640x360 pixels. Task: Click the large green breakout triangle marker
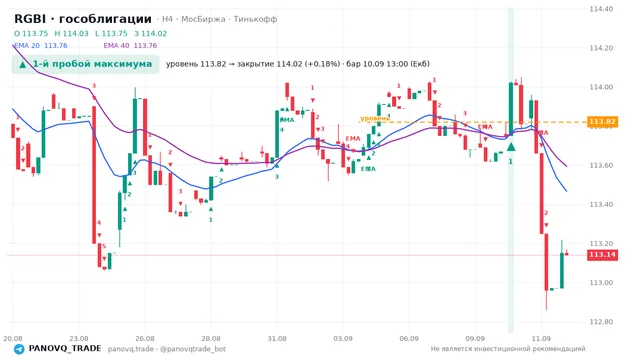coord(511,147)
